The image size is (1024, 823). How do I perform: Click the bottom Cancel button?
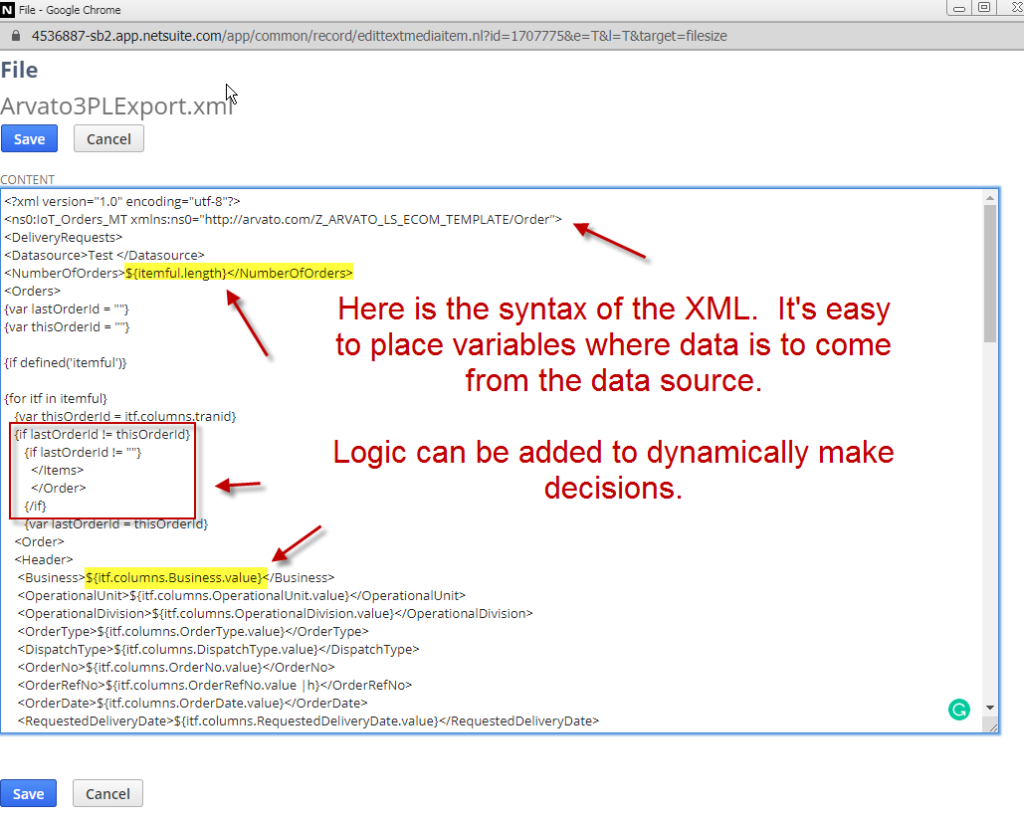108,794
